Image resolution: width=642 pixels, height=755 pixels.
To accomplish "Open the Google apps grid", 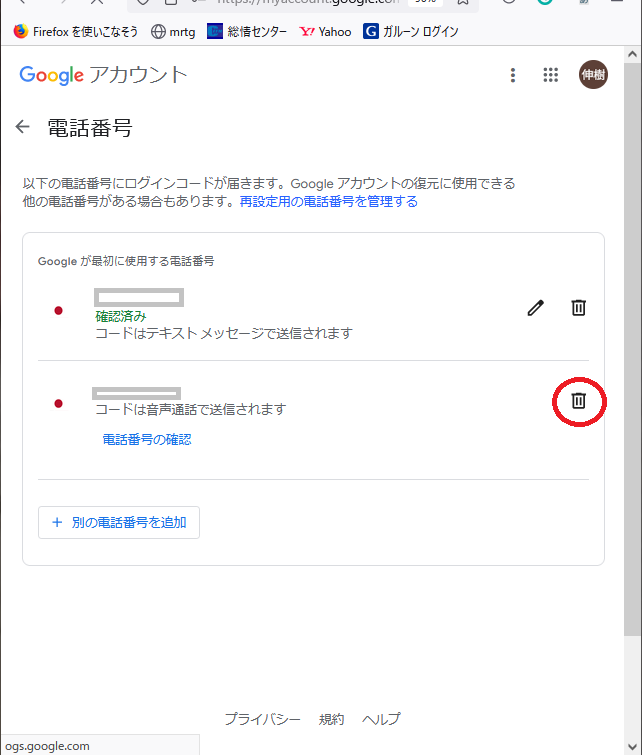I will (x=550, y=75).
